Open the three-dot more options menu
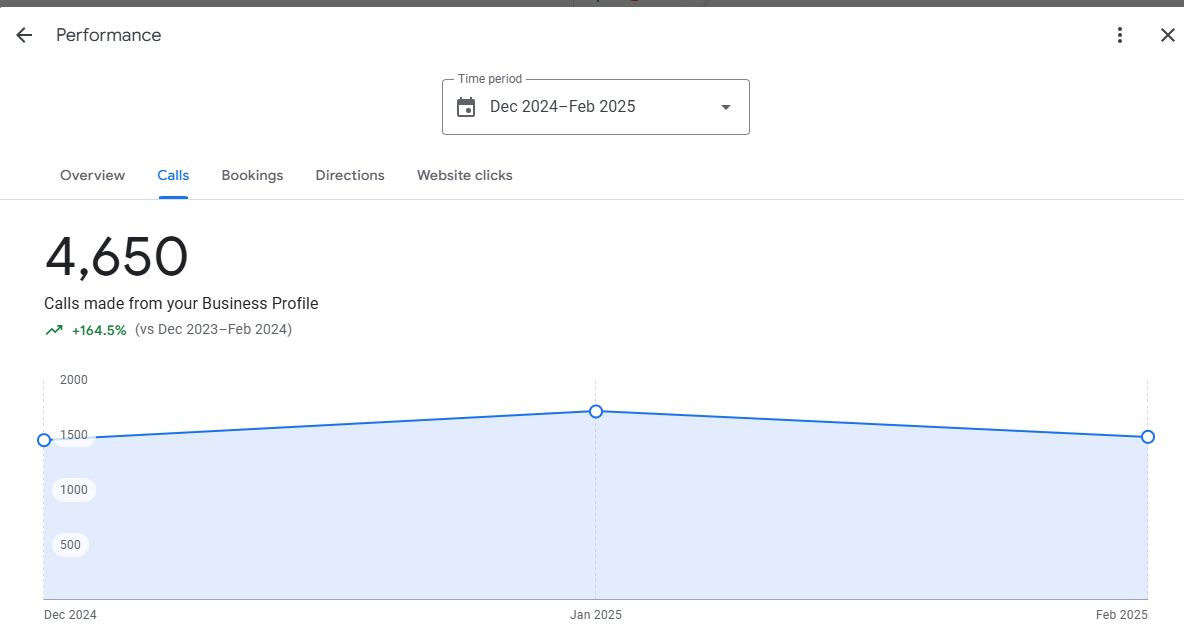1184x640 pixels. pyautogui.click(x=1120, y=35)
